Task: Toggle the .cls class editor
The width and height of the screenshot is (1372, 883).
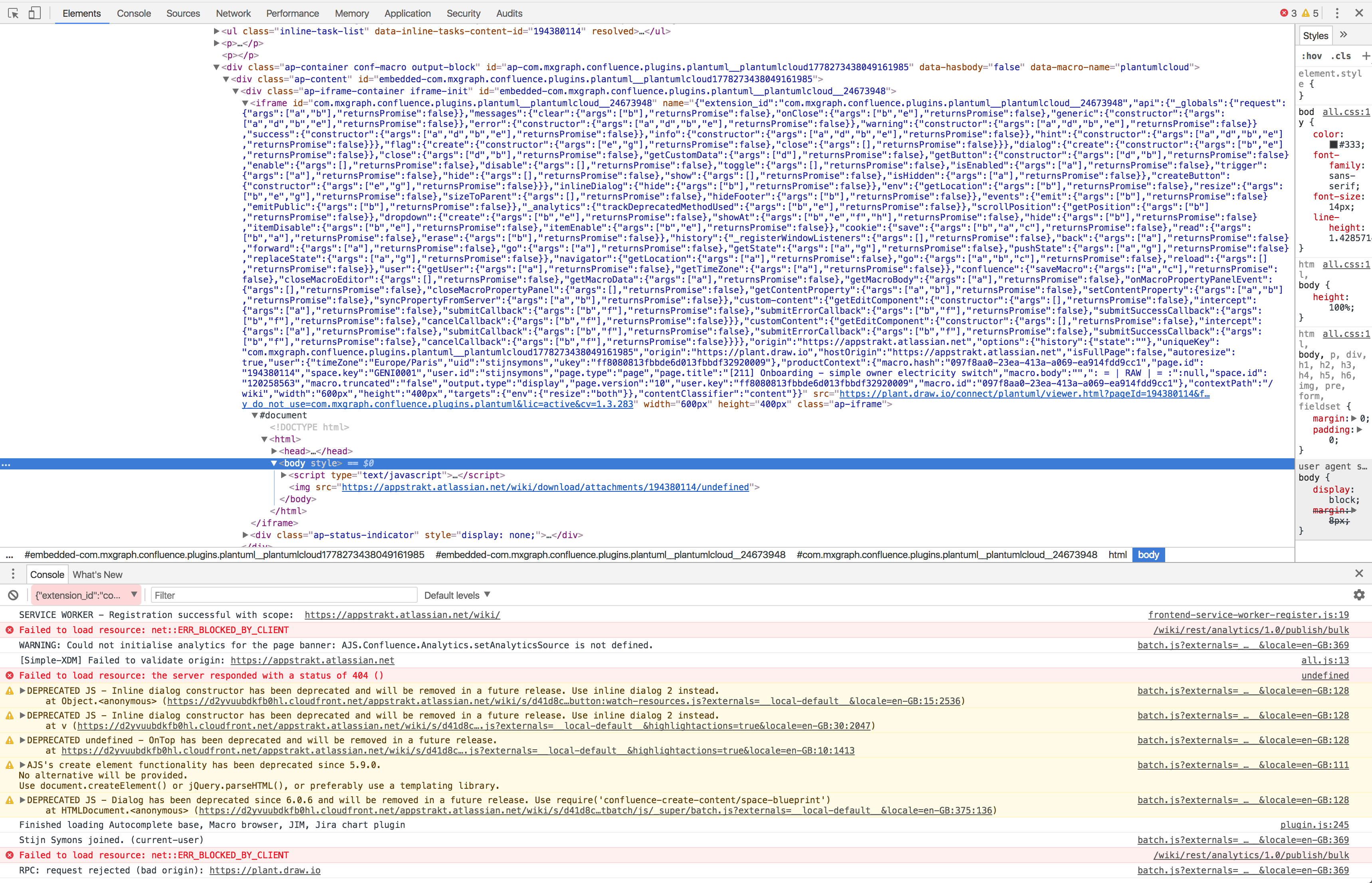Action: [x=1341, y=55]
